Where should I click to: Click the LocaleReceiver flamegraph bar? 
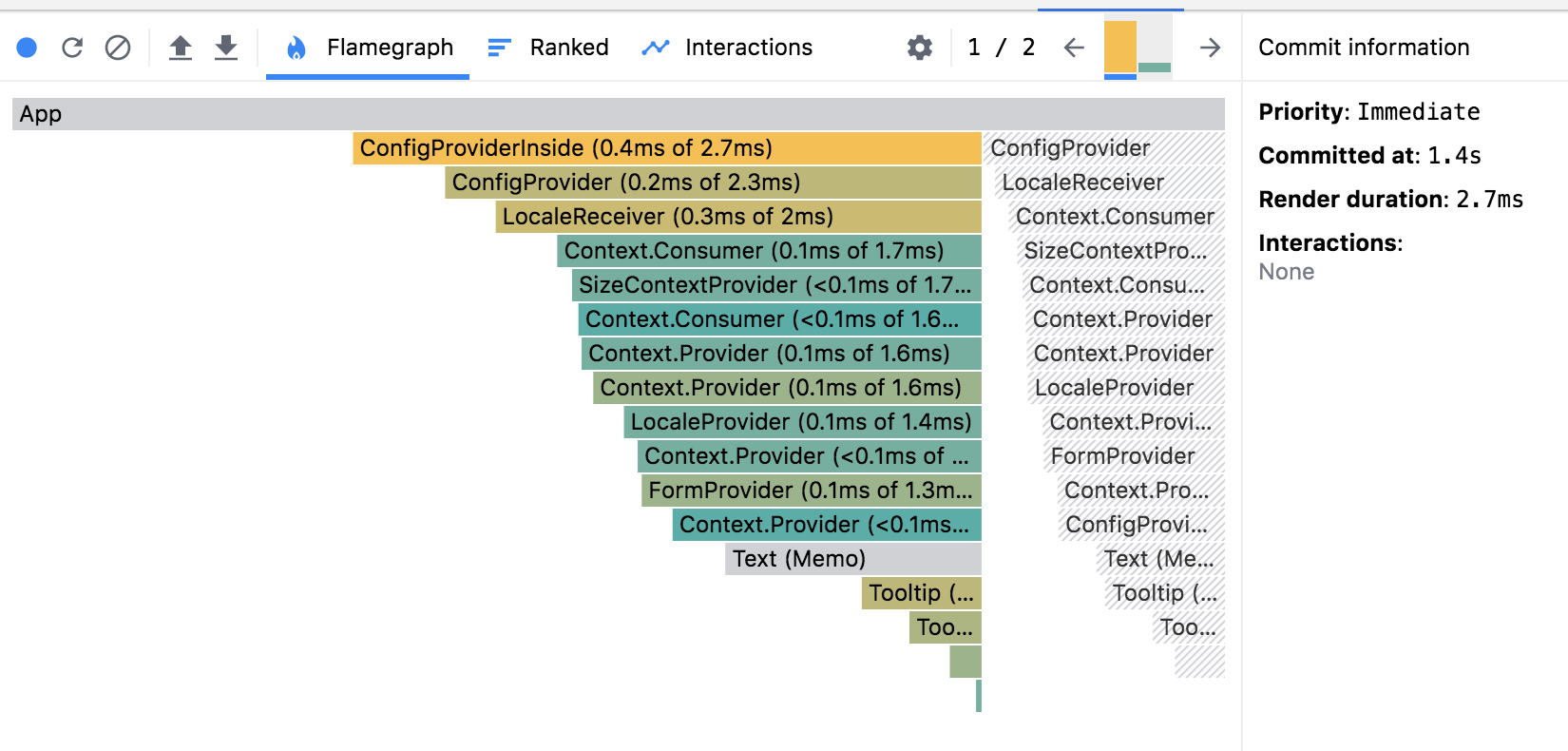[713, 217]
